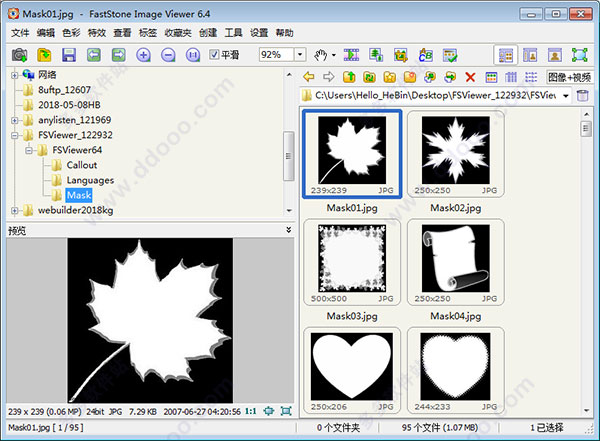
Task: Go to previous image toolbar icon
Action: point(94,55)
